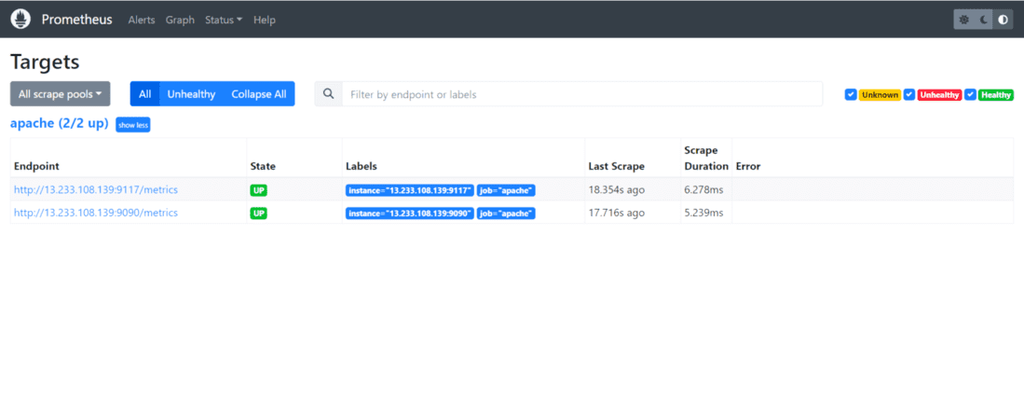1024x401 pixels.
Task: Show only Unhealthy targets
Action: click(191, 94)
